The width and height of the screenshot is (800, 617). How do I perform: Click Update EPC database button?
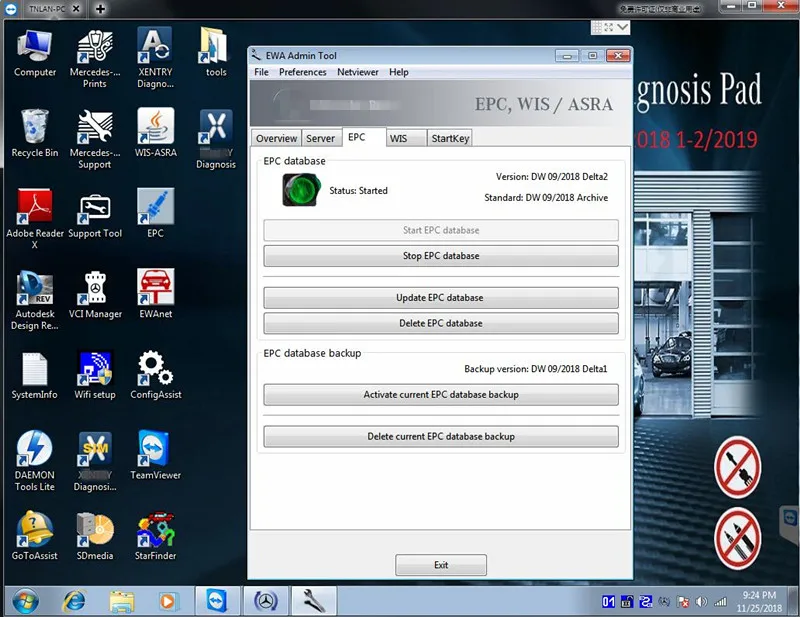click(441, 298)
